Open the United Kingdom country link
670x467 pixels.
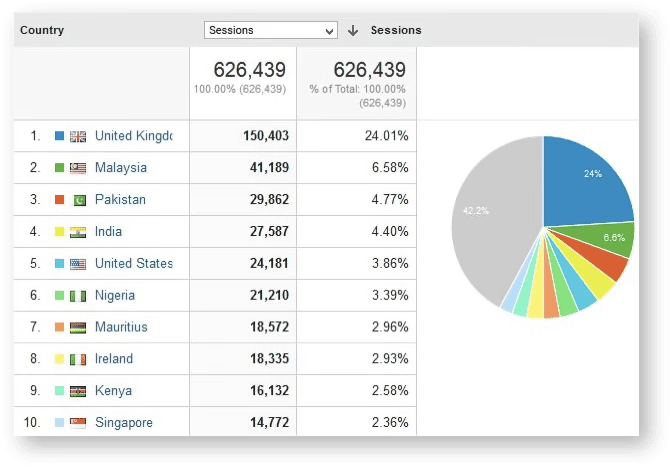tap(134, 136)
